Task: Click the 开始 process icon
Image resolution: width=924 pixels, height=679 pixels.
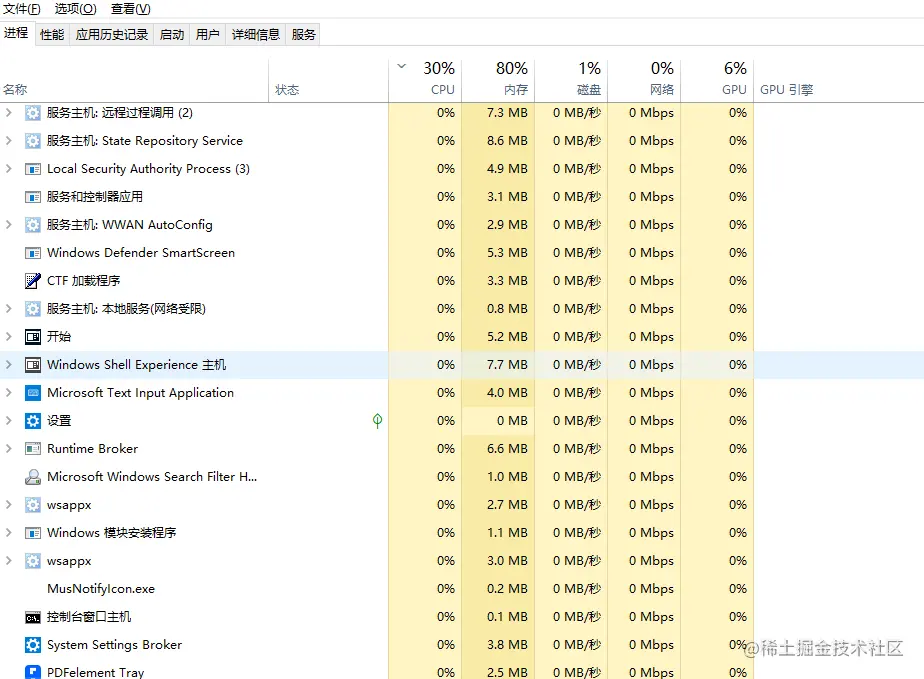Action: [33, 337]
